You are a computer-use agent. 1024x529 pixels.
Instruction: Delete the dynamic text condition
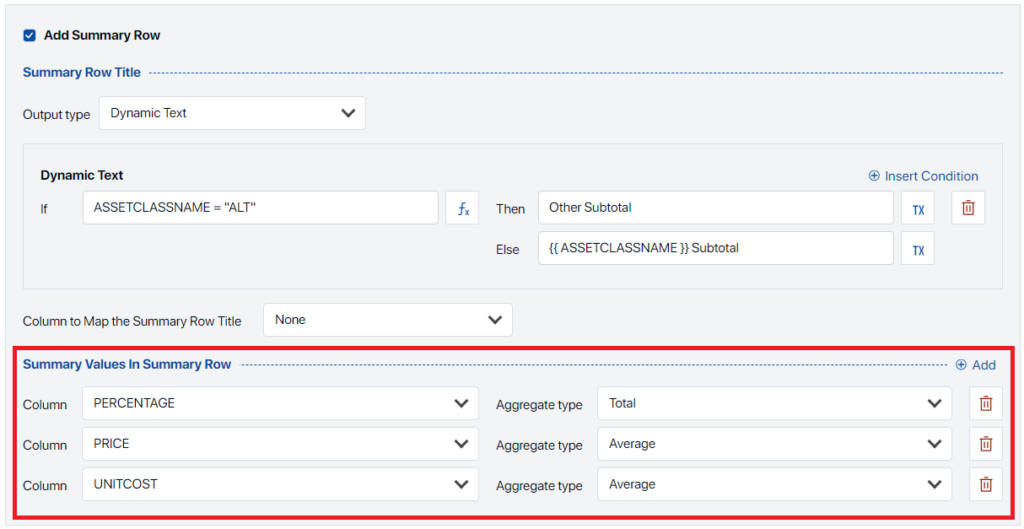tap(968, 208)
